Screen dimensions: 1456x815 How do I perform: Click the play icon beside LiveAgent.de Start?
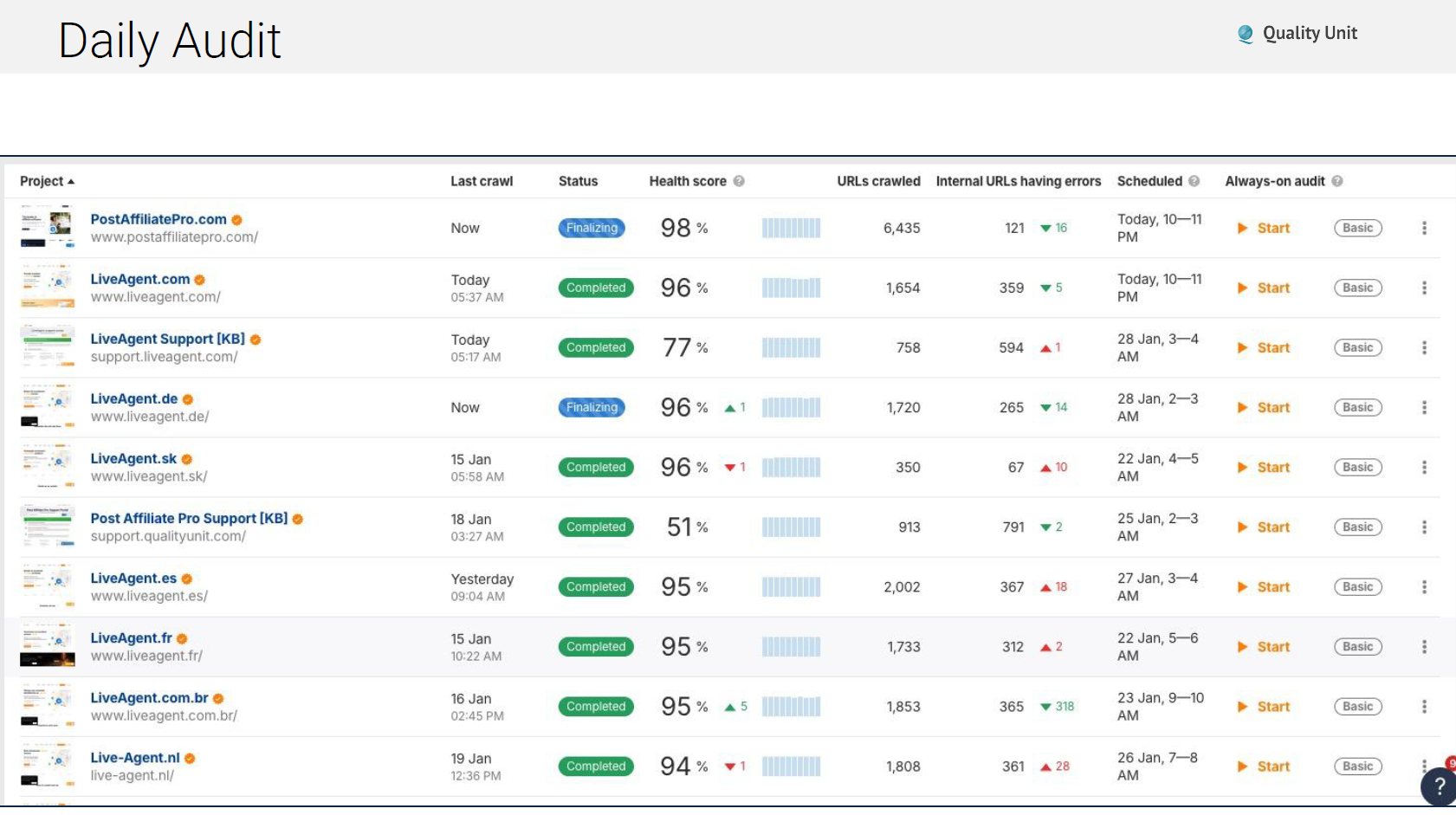[x=1243, y=407]
